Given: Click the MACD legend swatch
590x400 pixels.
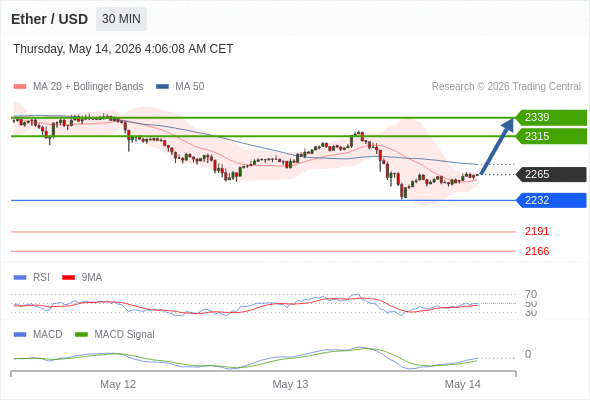Looking at the screenshot, I should tap(20, 335).
